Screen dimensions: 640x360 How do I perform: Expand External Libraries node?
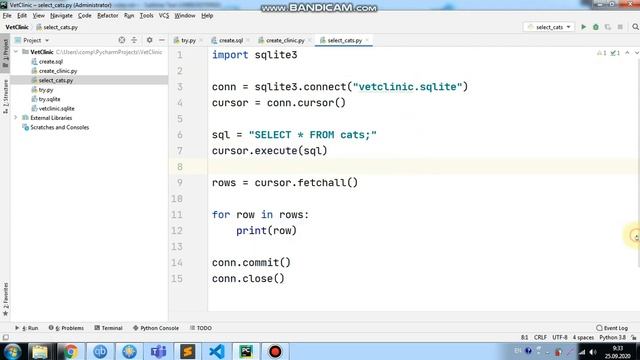click(16, 118)
